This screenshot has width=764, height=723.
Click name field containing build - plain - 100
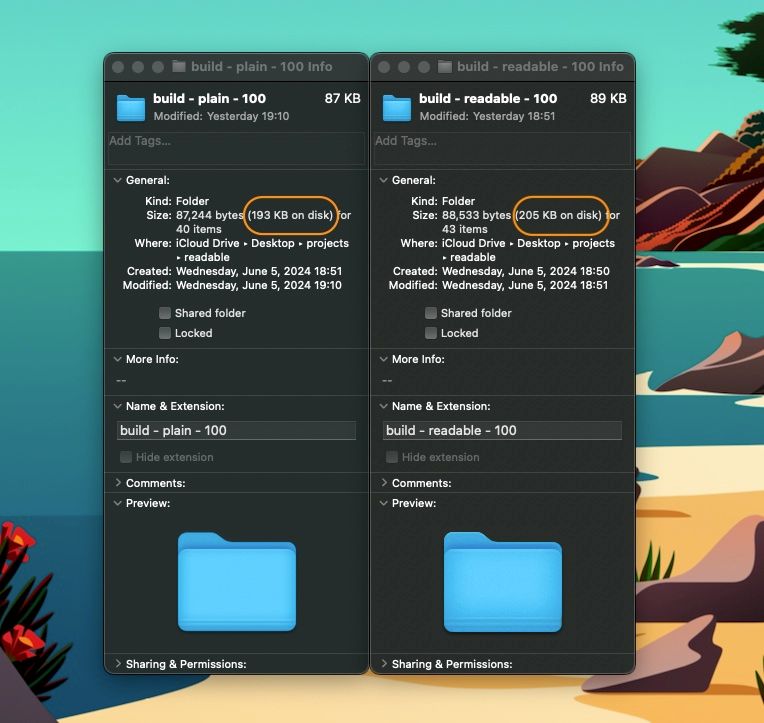click(x=236, y=431)
